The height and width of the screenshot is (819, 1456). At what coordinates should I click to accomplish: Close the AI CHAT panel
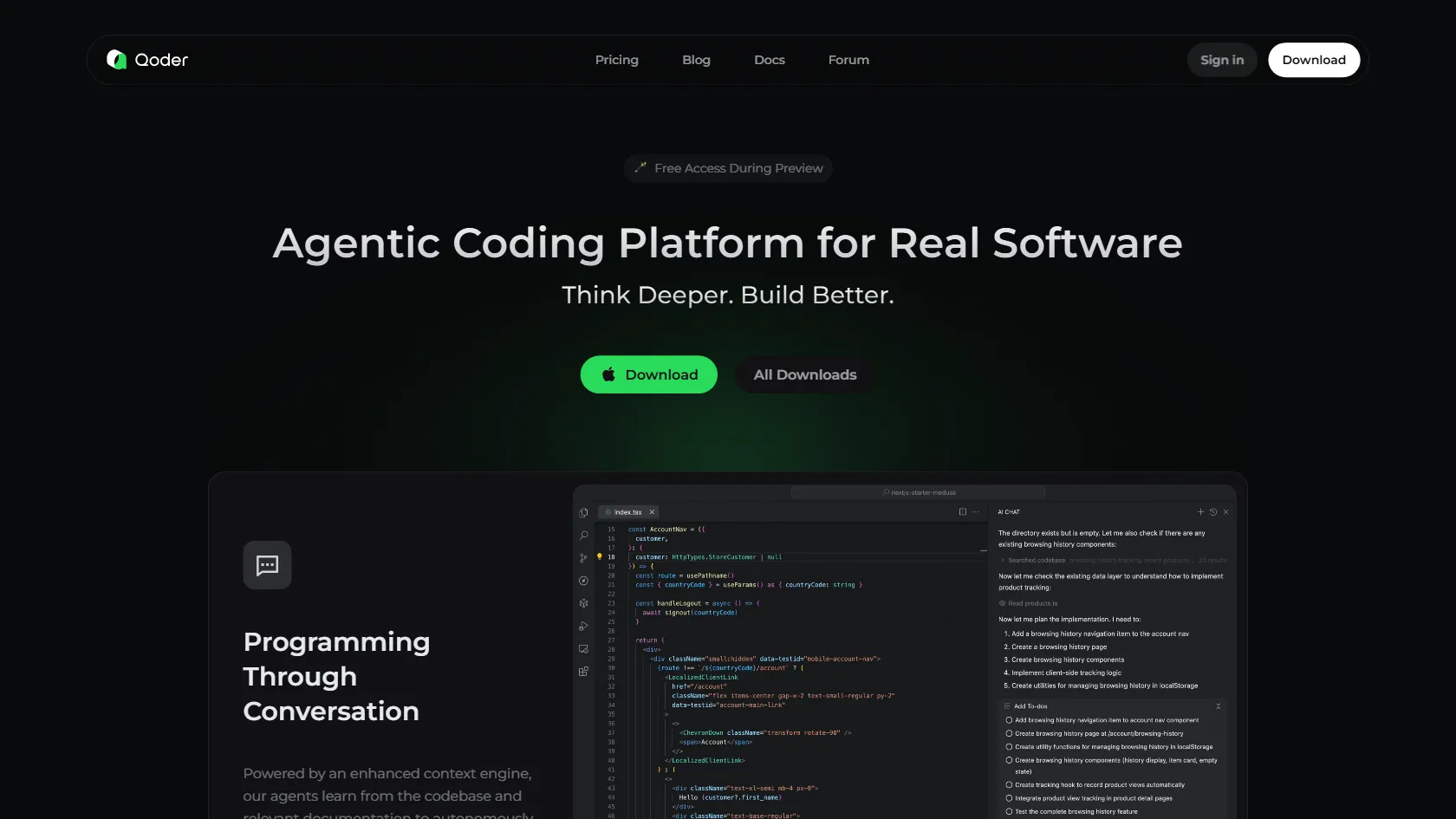pyautogui.click(x=1225, y=512)
